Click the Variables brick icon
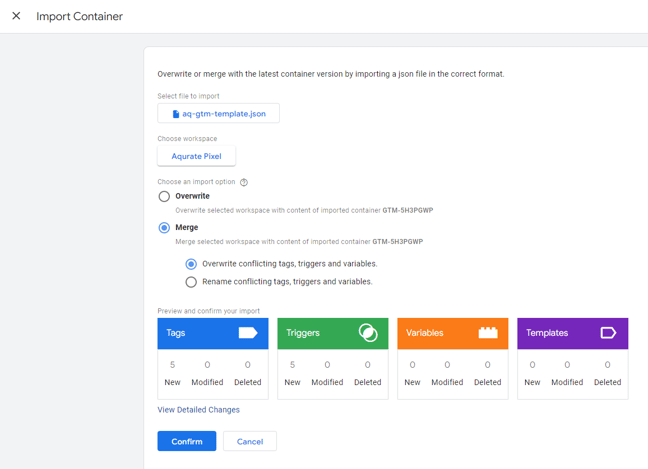This screenshot has width=648, height=469. [x=488, y=333]
